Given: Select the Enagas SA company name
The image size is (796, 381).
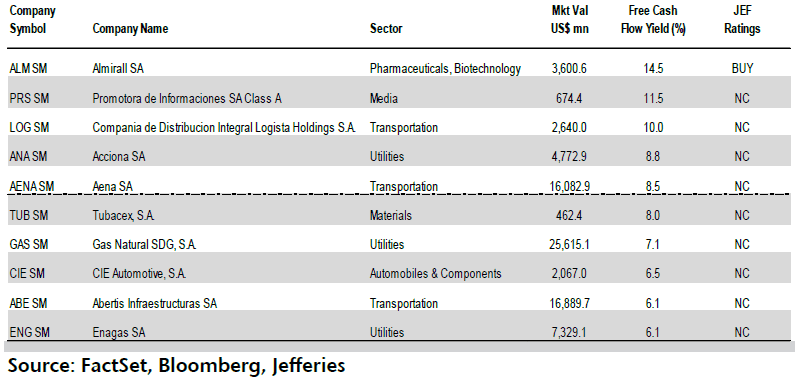Looking at the screenshot, I should [120, 333].
